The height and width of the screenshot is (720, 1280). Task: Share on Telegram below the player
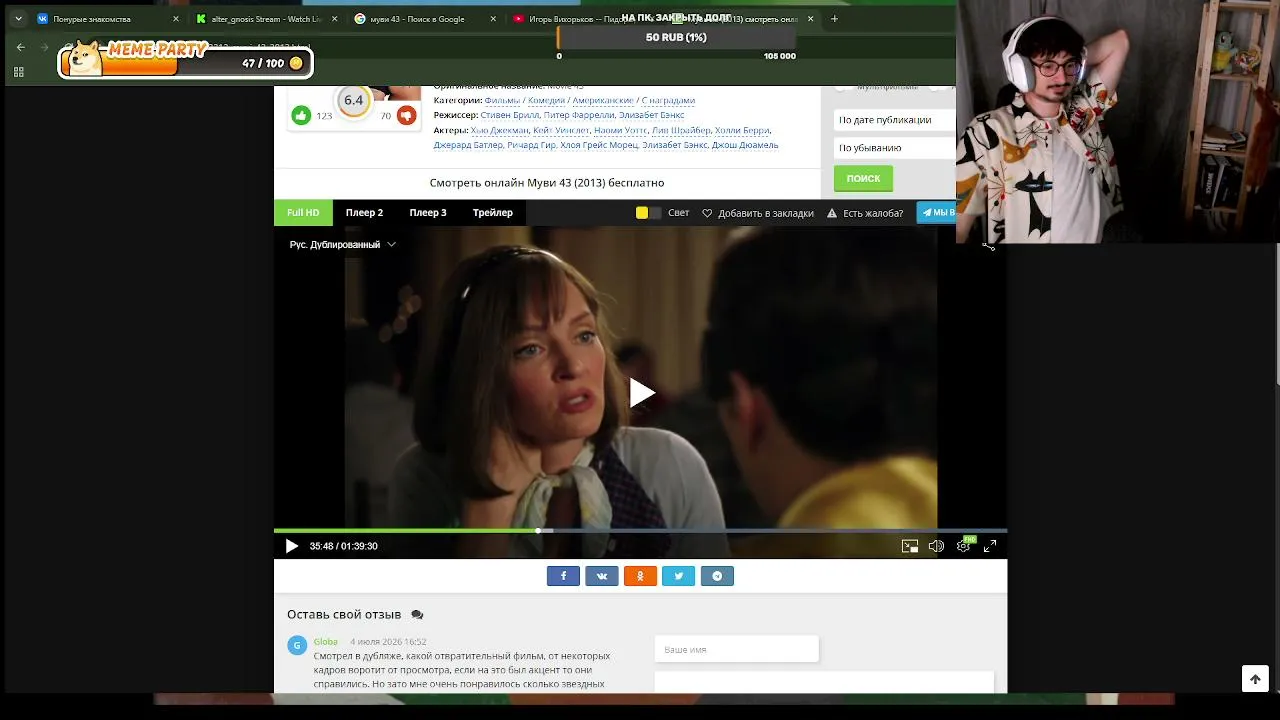(717, 576)
